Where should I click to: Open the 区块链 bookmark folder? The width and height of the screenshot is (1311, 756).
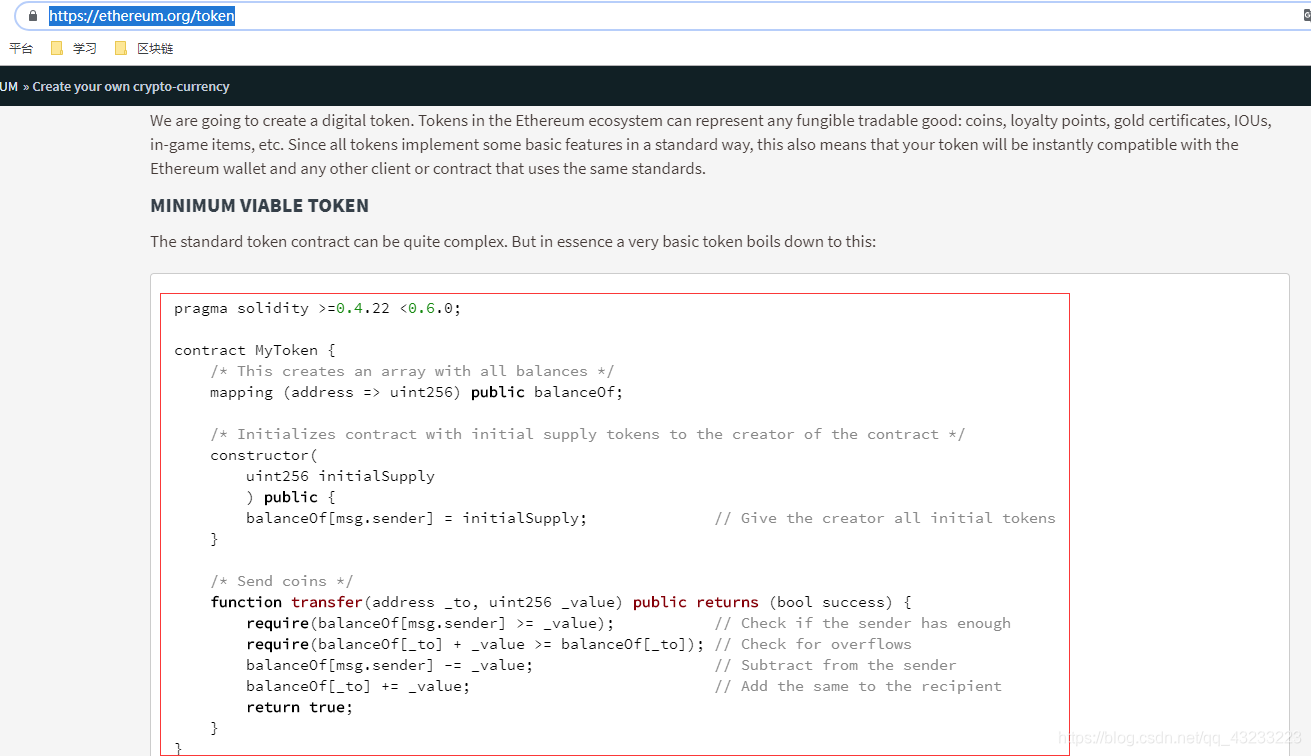[144, 48]
